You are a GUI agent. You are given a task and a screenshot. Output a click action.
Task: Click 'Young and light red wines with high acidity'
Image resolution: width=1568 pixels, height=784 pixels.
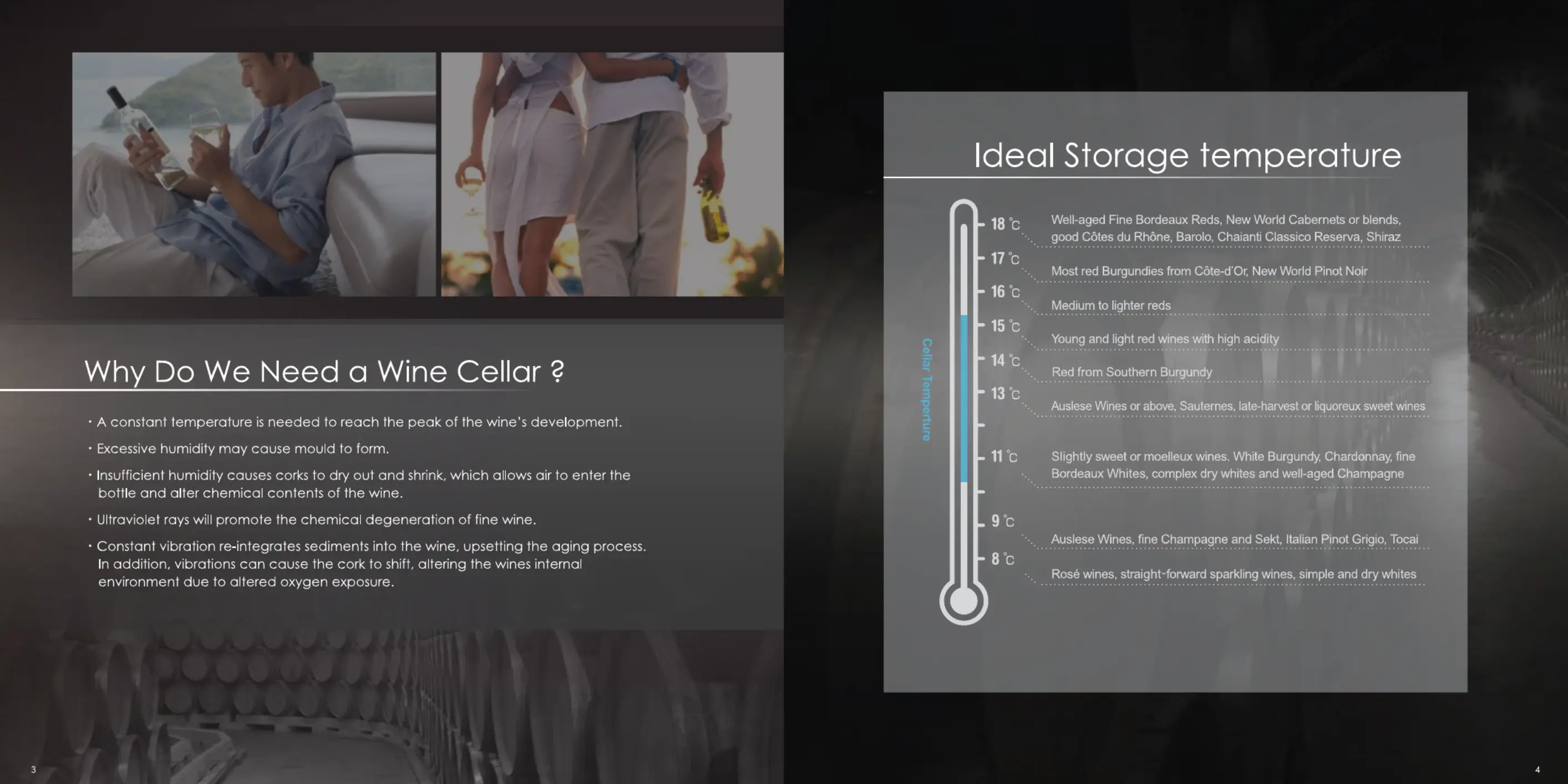click(x=1165, y=339)
